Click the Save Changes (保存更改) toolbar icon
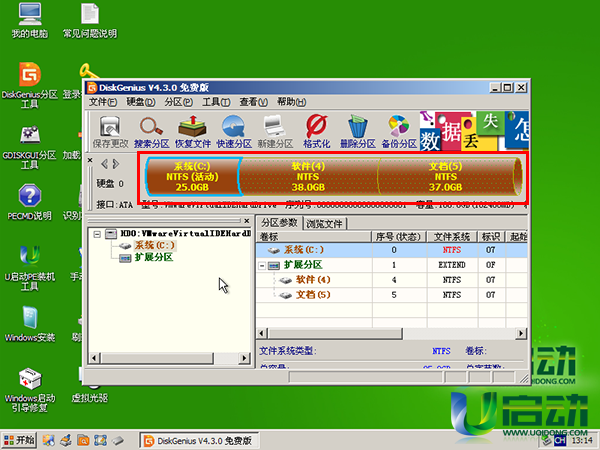Screen dimensions: 600x450 [x=110, y=132]
